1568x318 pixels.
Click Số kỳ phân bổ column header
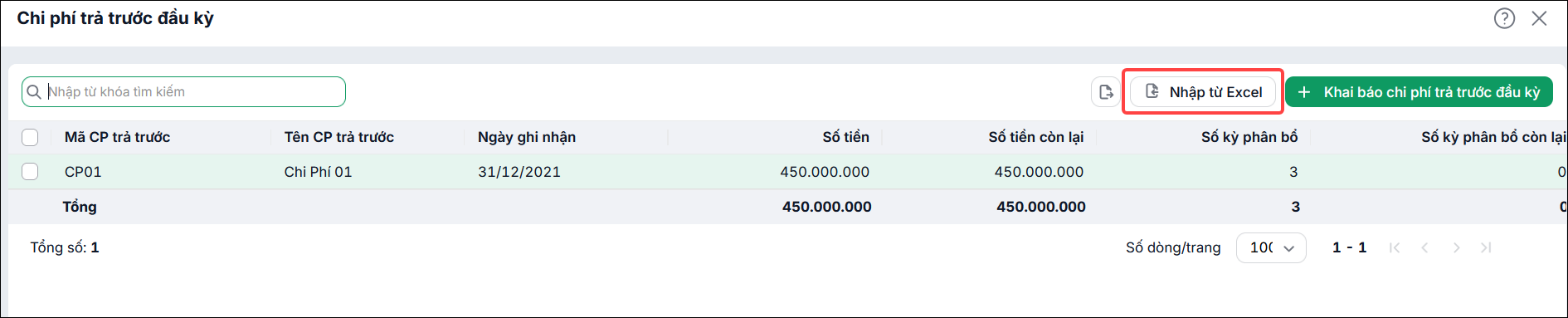point(1249,137)
